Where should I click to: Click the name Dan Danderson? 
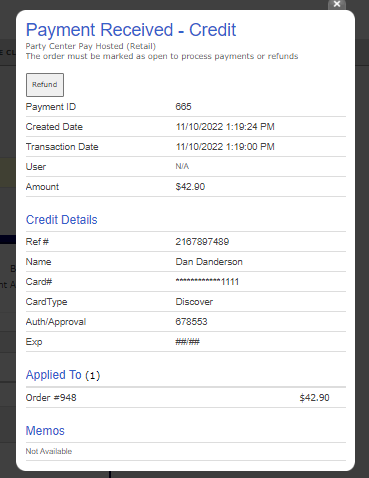tap(209, 262)
